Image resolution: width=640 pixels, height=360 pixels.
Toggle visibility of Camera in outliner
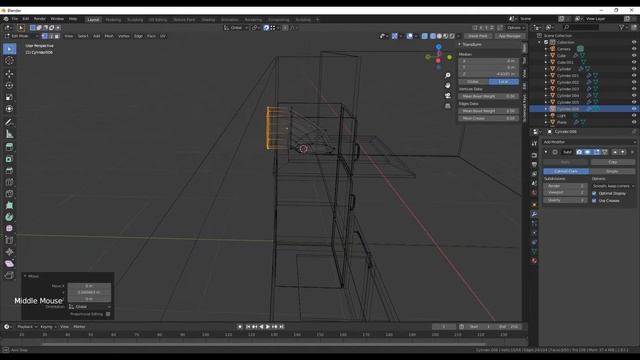pos(634,49)
